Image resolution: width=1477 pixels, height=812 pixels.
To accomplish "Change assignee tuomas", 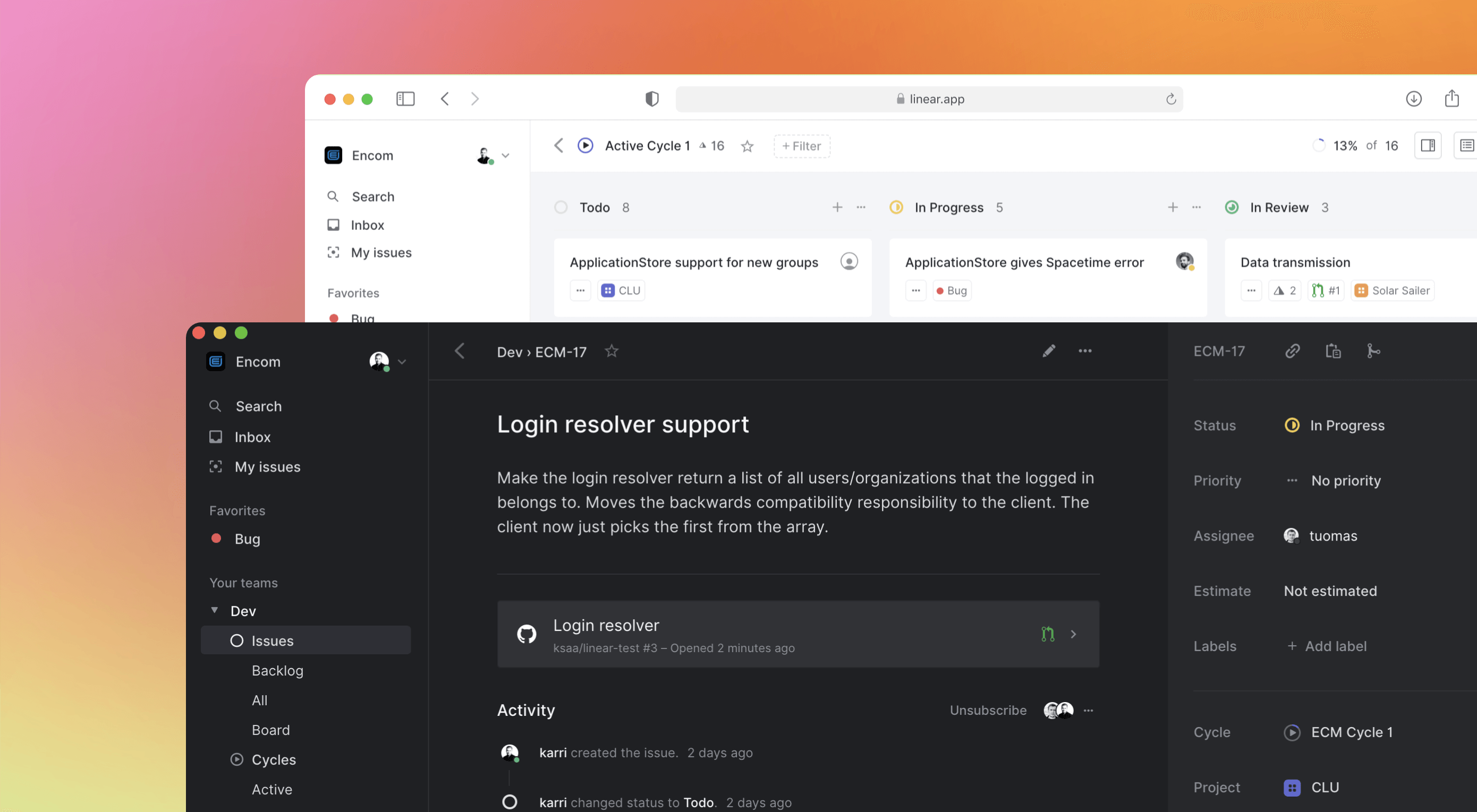I will [x=1320, y=536].
